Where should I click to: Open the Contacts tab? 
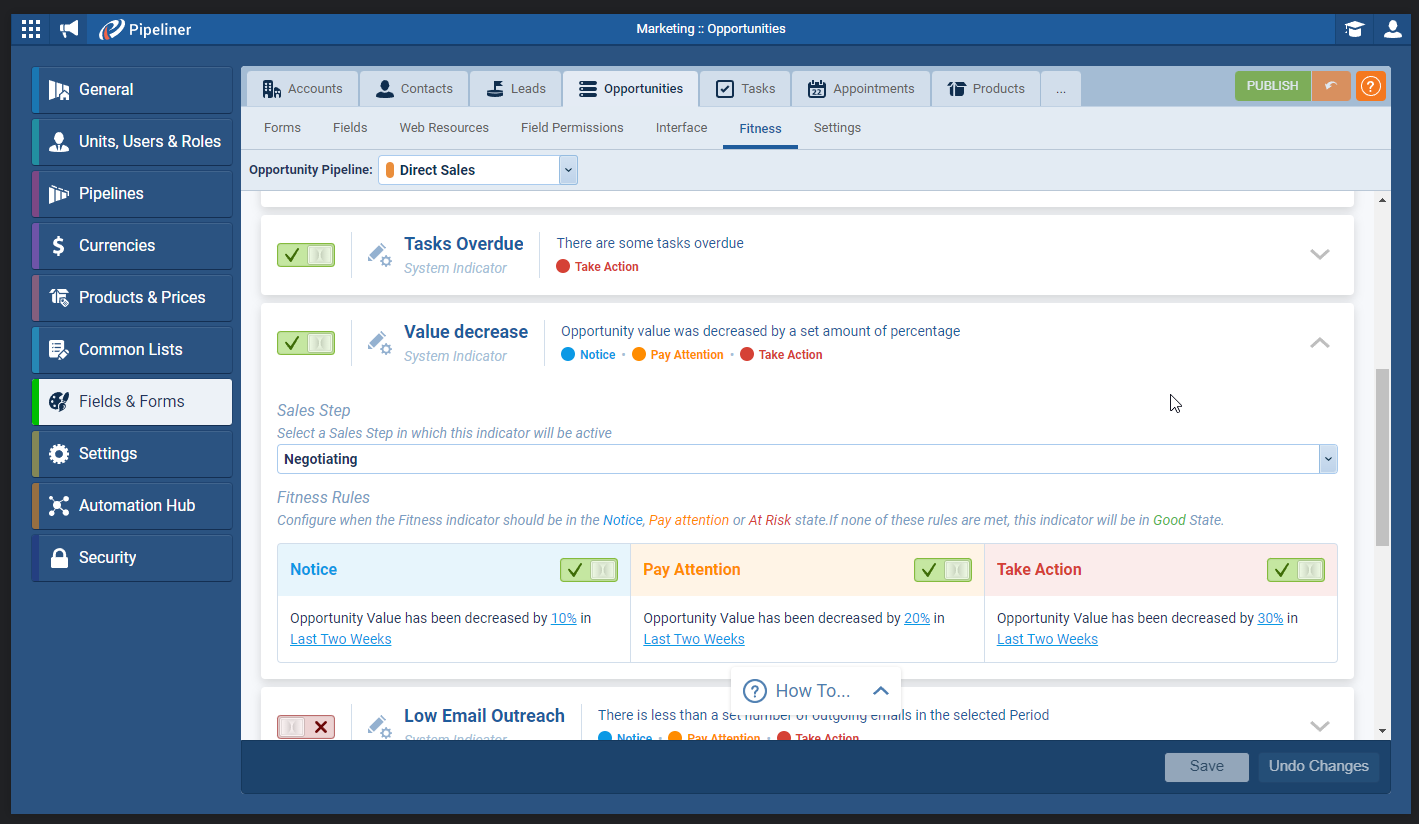(x=414, y=88)
